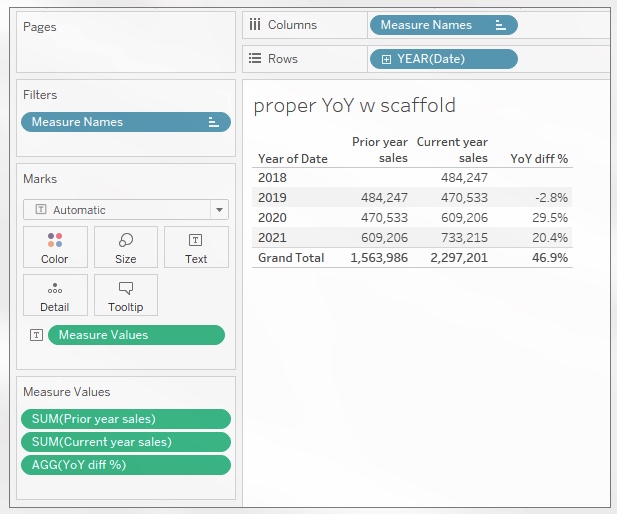Click the Measure Values pill on Marks card
This screenshot has width=617, height=514.
pyautogui.click(x=136, y=335)
